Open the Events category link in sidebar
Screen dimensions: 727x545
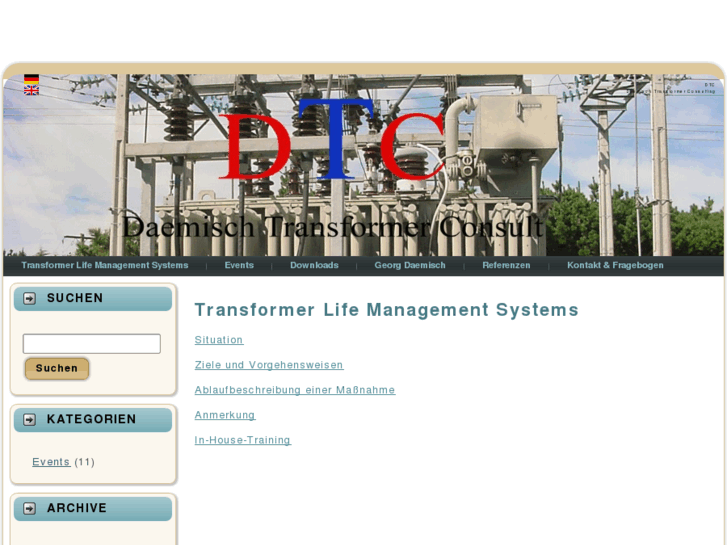pyautogui.click(x=51, y=462)
